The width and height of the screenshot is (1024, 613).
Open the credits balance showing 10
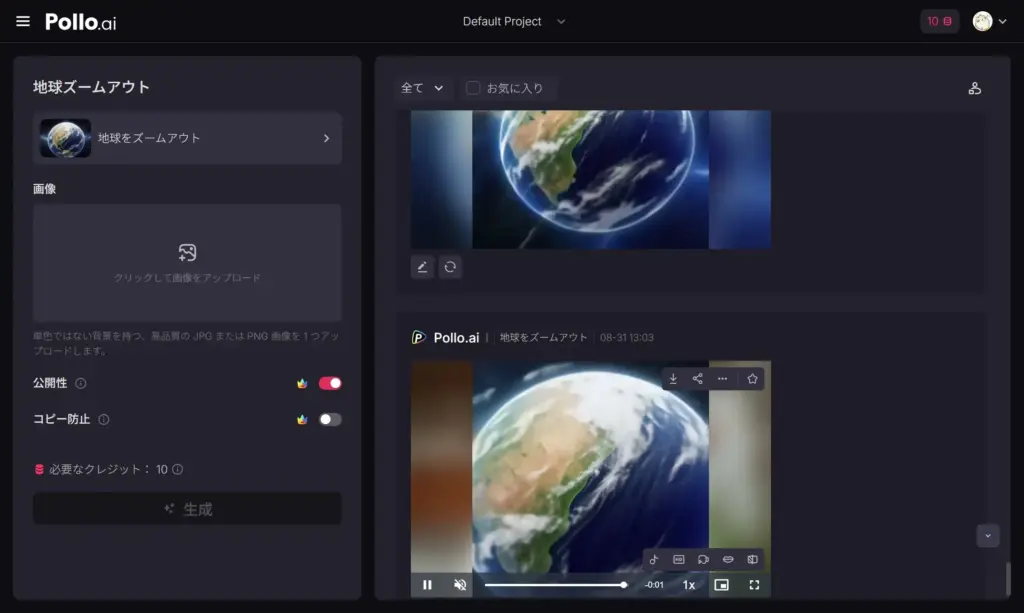[x=939, y=22]
